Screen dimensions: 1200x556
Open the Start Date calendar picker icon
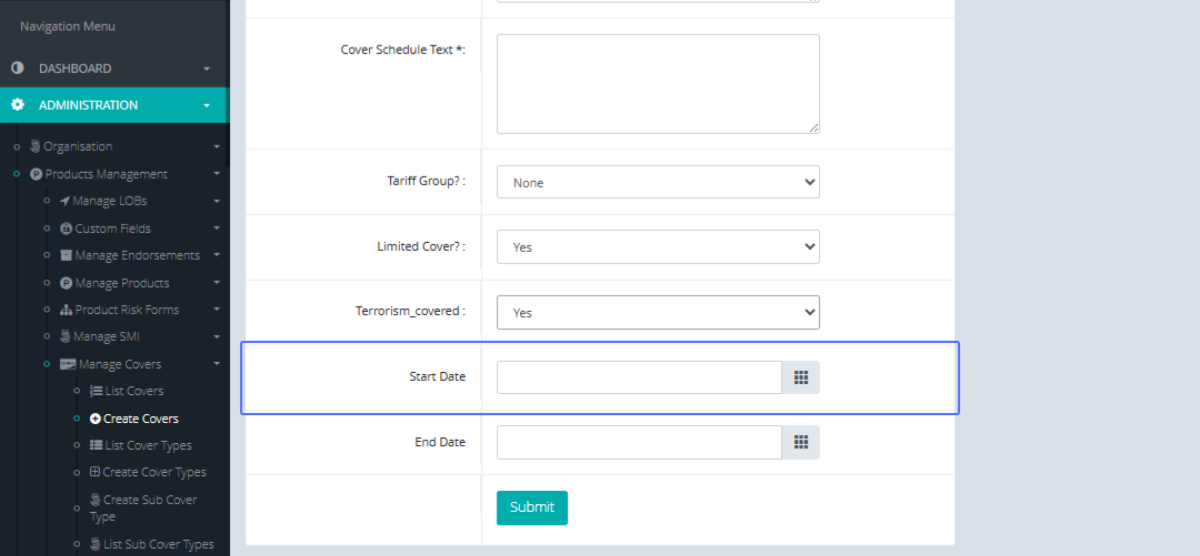point(800,377)
